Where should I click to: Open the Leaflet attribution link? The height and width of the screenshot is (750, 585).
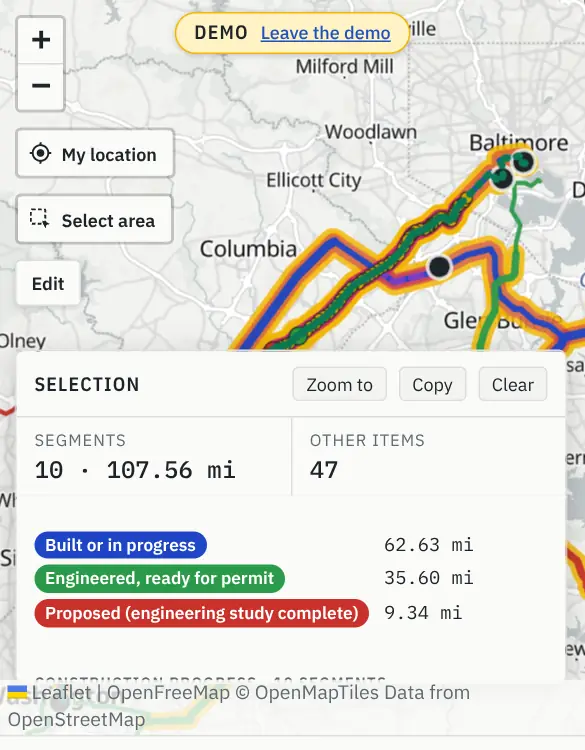[61, 693]
